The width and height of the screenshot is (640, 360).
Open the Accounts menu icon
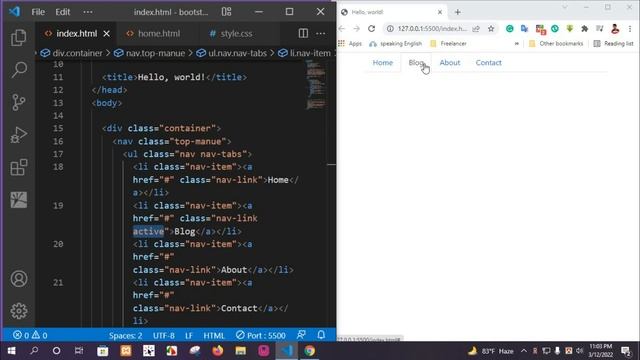click(x=19, y=279)
